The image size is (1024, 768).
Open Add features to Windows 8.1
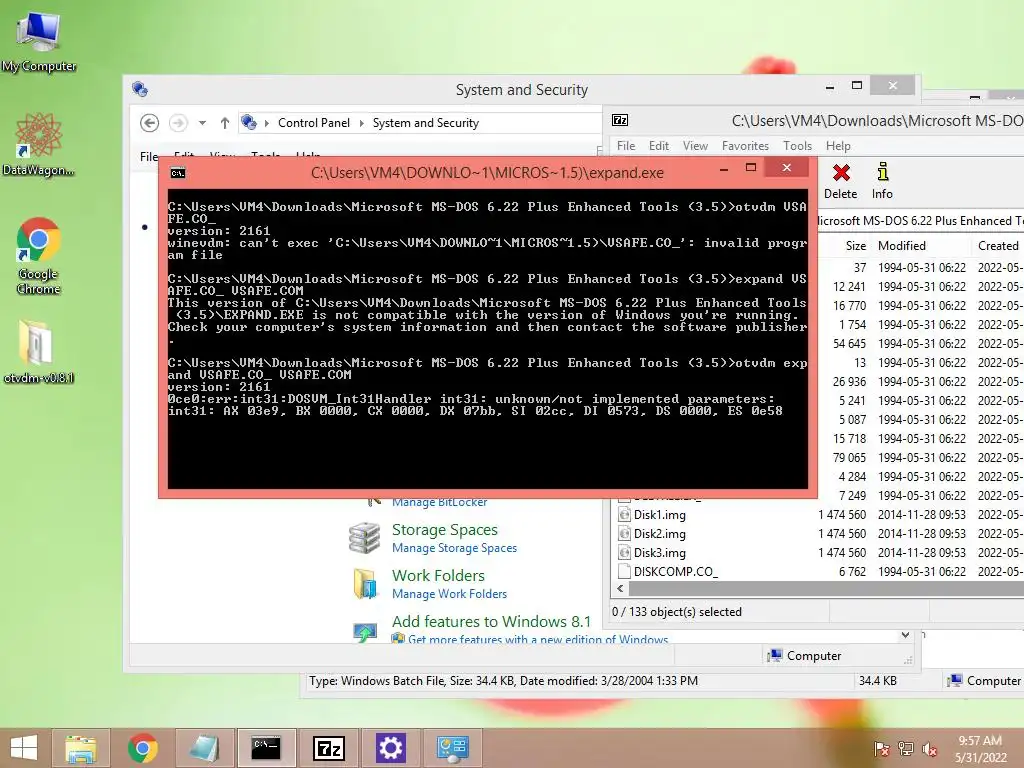point(491,621)
